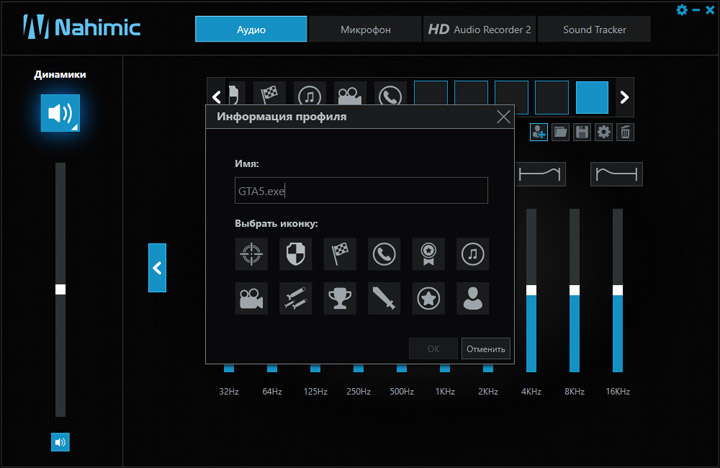Pick the music note icon in dialog

click(472, 254)
